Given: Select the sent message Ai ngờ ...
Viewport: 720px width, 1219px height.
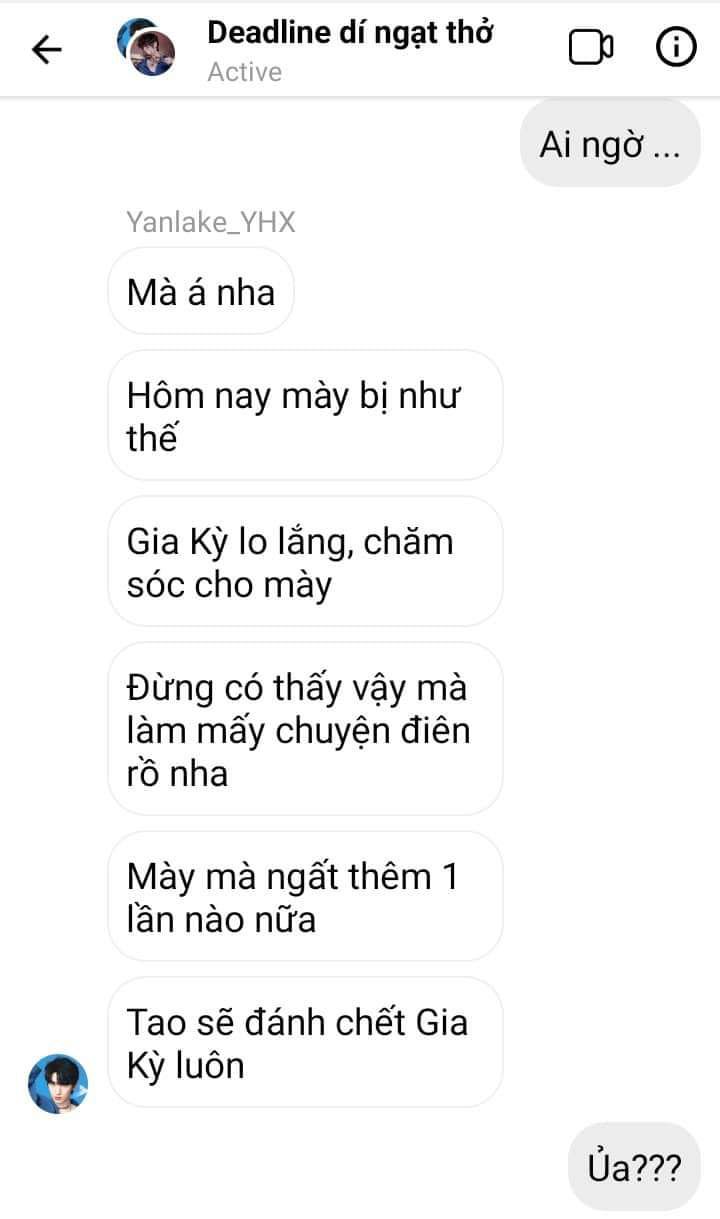Looking at the screenshot, I should click(x=610, y=144).
